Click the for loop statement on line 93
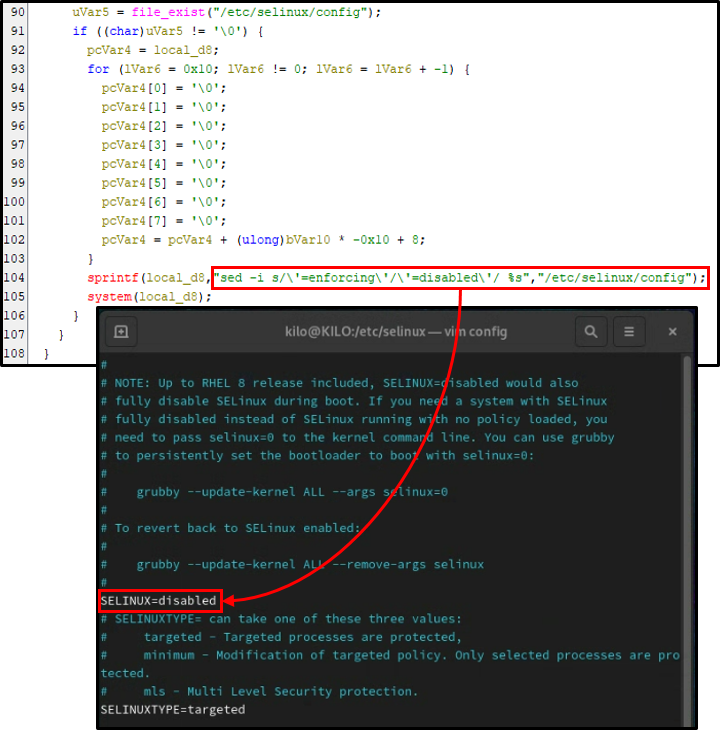The width and height of the screenshot is (720, 730). [x=278, y=69]
